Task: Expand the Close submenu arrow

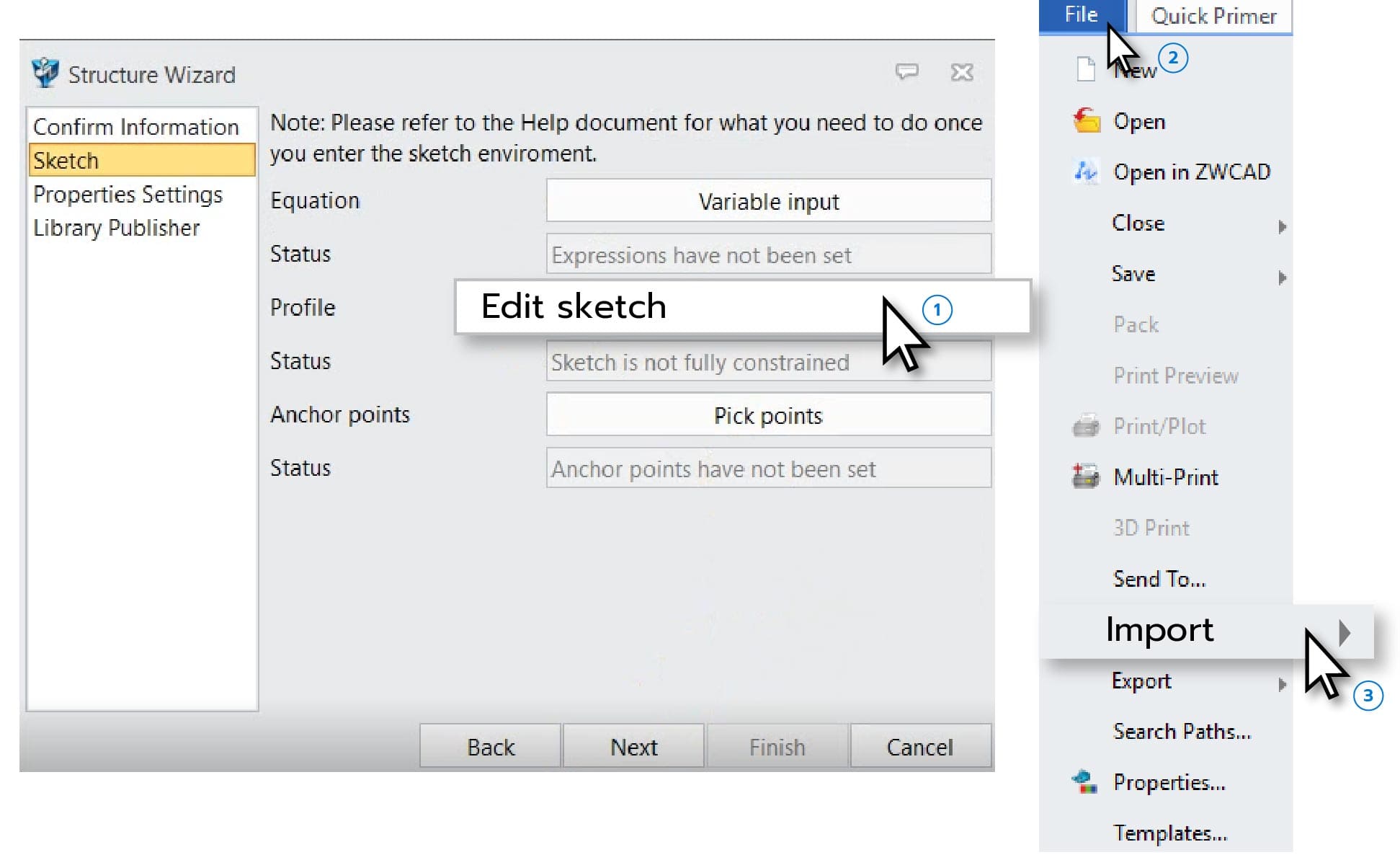Action: point(1282,226)
